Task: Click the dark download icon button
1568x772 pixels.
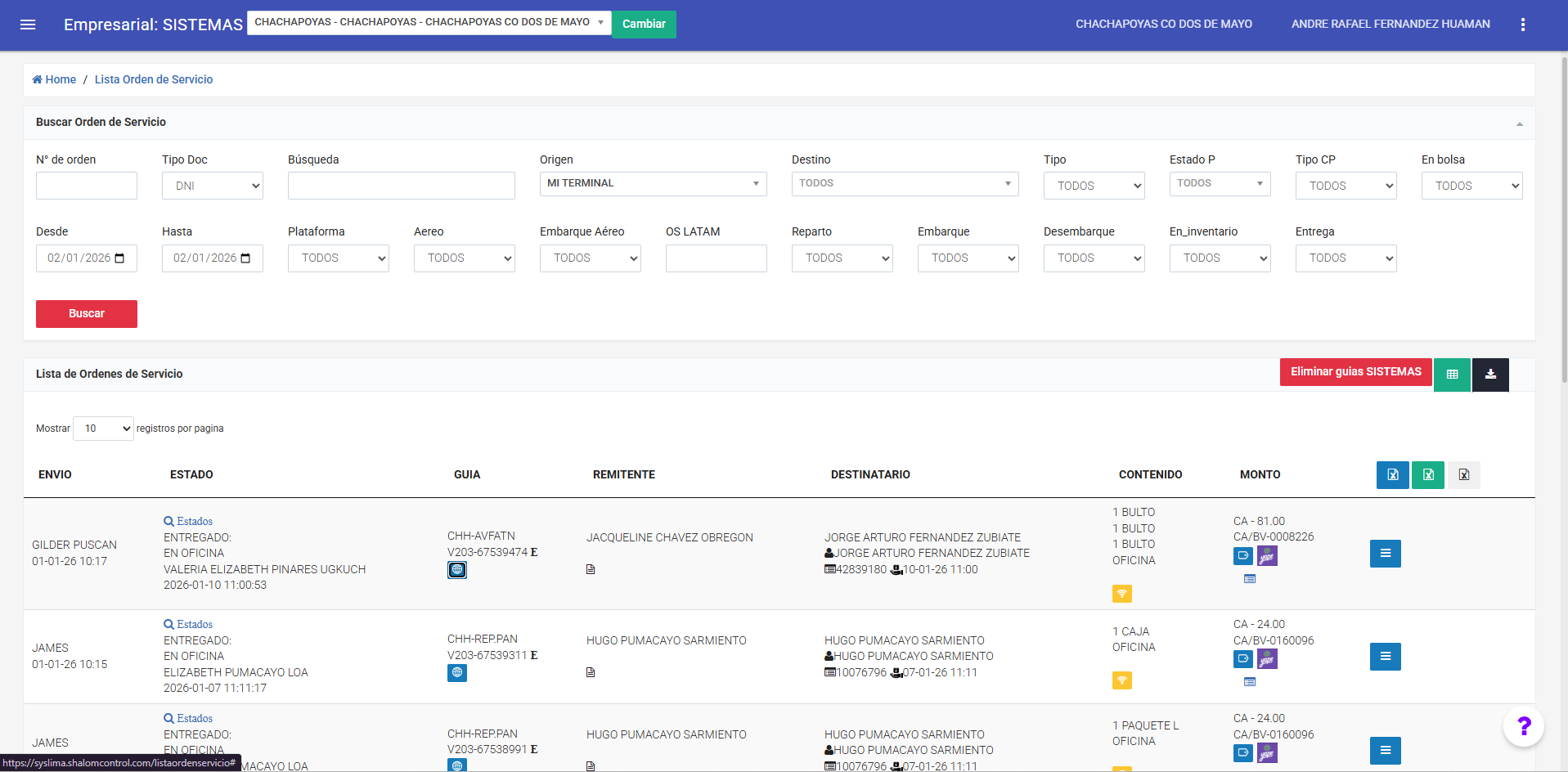Action: (x=1490, y=375)
